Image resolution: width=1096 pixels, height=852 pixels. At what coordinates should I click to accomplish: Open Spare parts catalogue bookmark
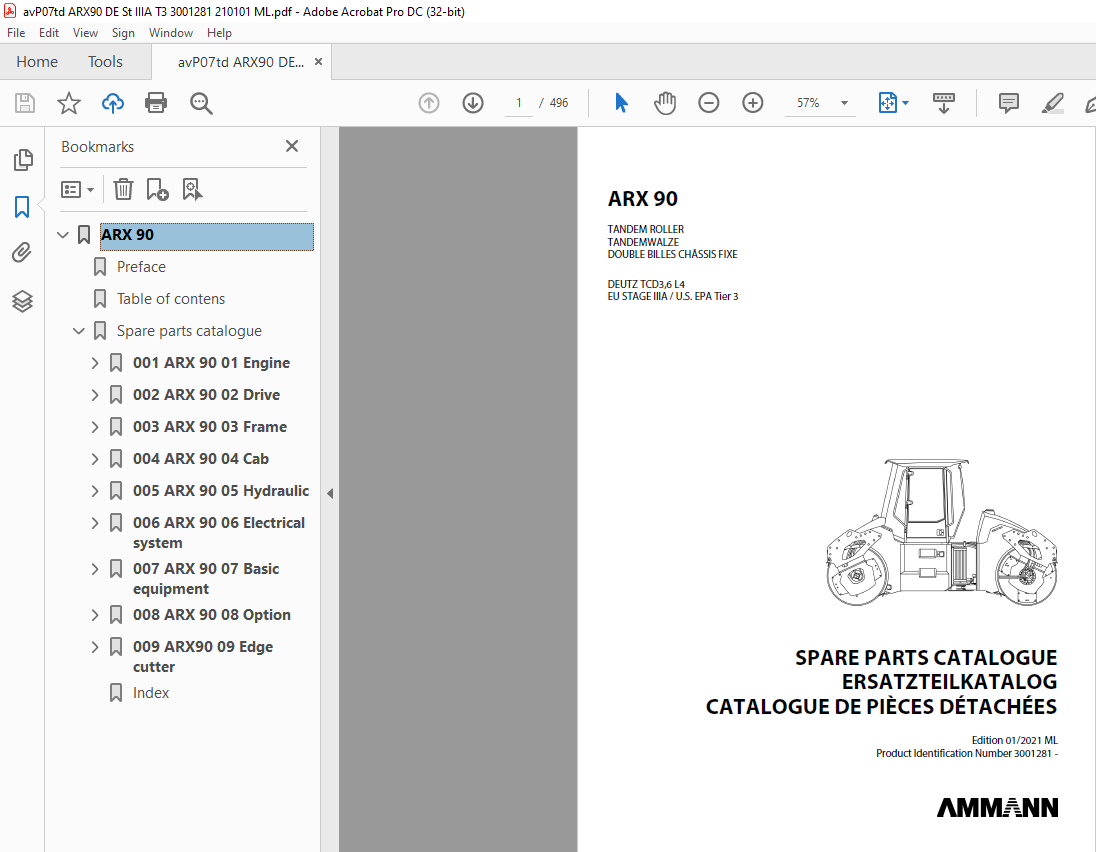189,331
